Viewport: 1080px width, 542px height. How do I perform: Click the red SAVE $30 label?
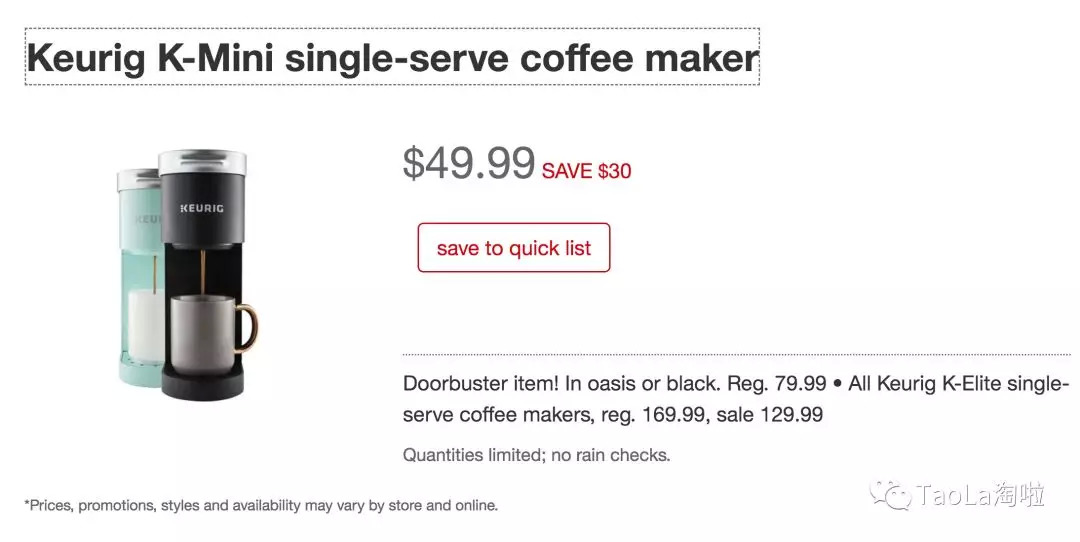click(586, 171)
